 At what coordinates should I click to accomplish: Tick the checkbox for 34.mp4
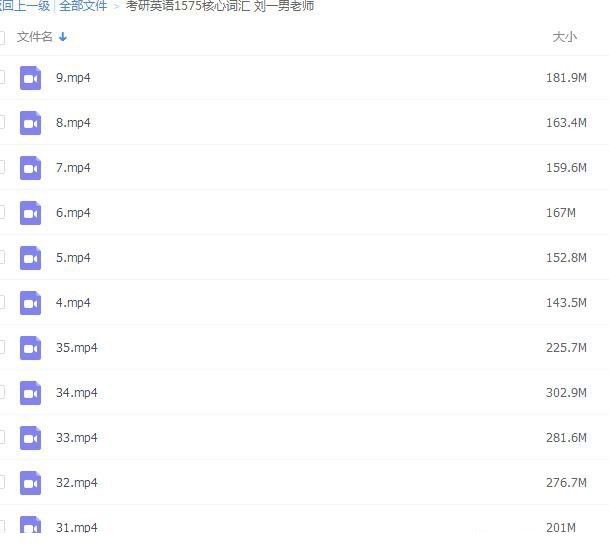pyautogui.click(x=2, y=393)
